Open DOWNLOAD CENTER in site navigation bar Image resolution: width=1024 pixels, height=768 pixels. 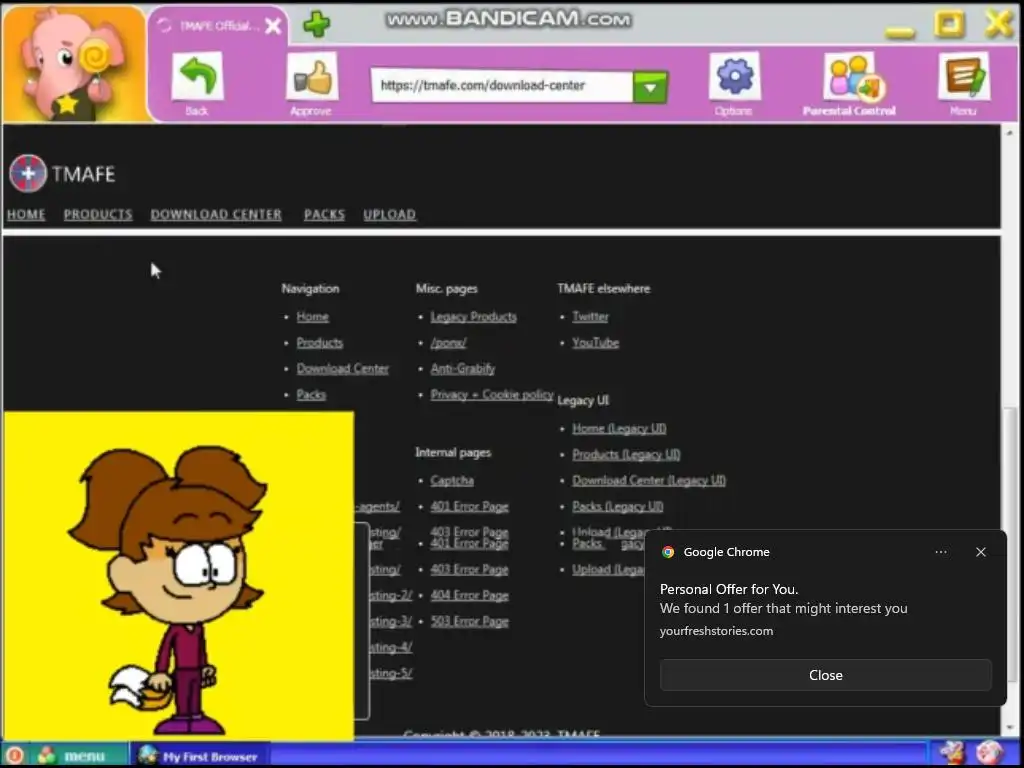click(216, 214)
